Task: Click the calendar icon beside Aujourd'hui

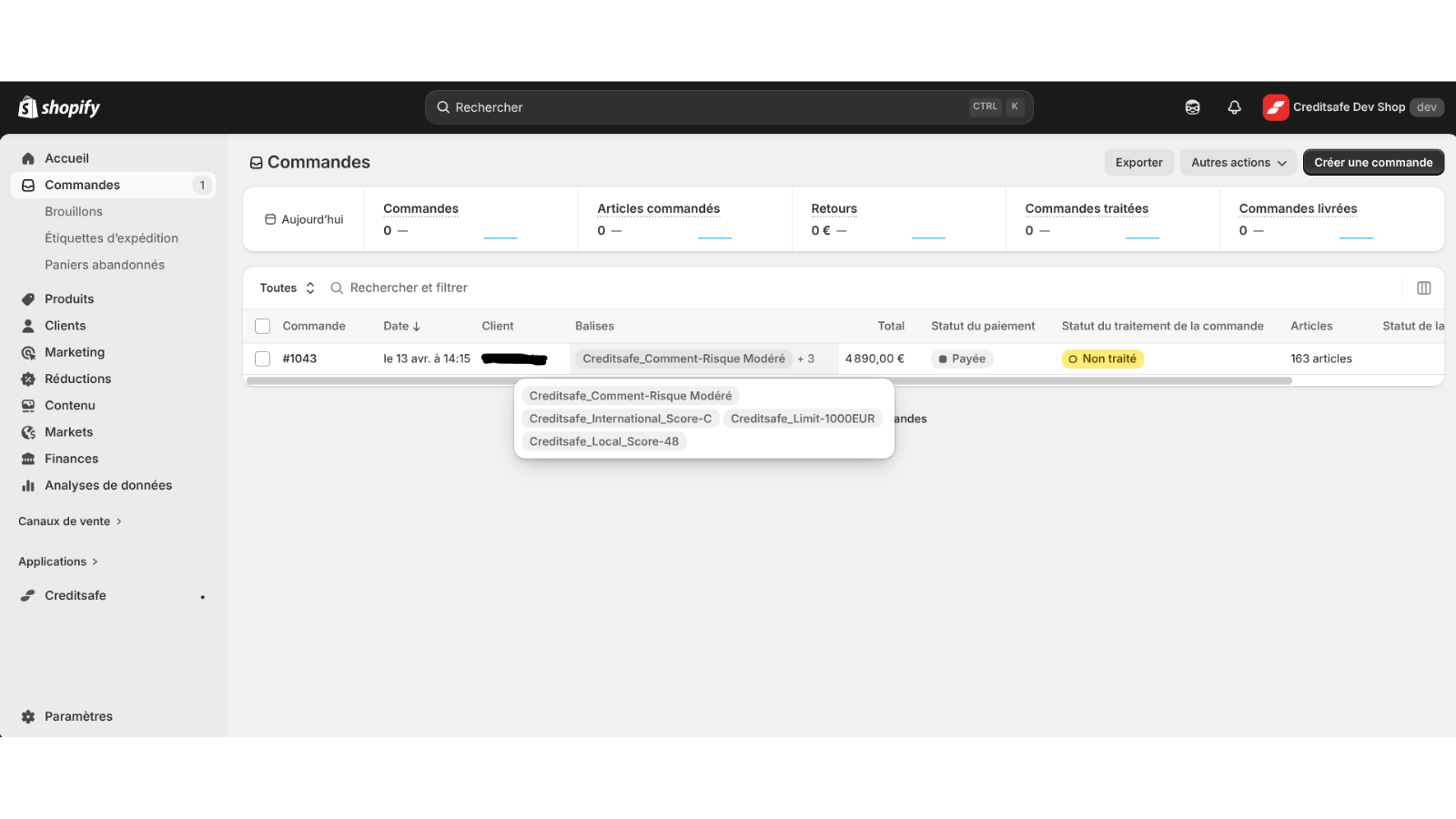Action: click(270, 219)
